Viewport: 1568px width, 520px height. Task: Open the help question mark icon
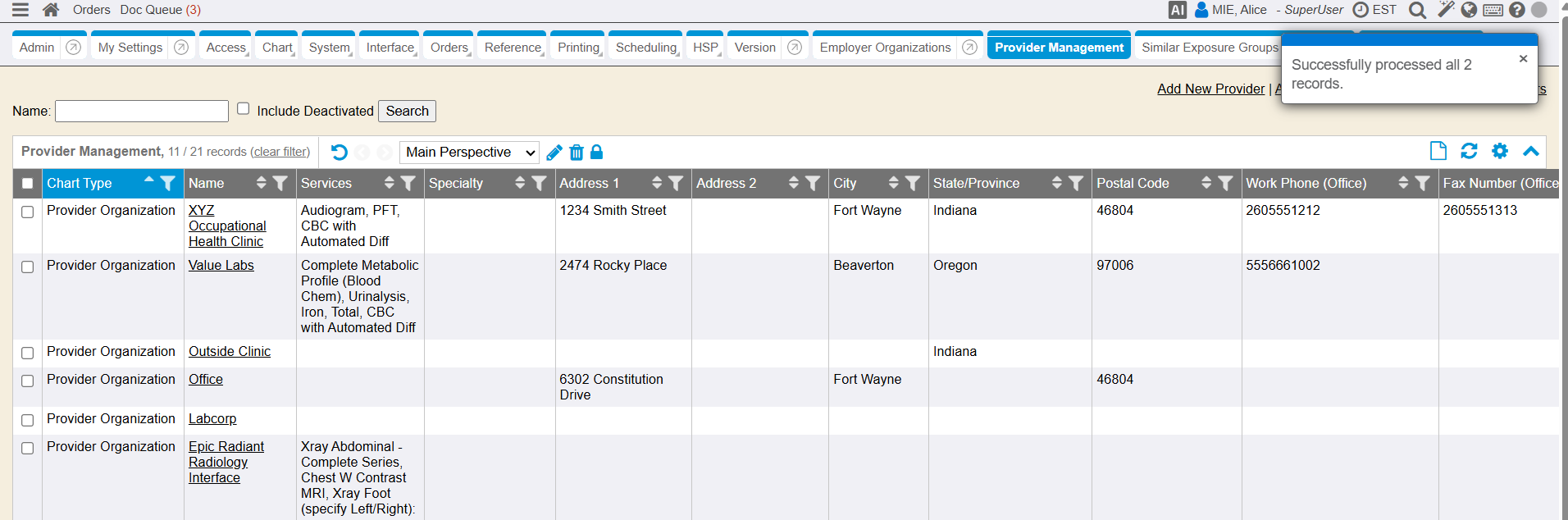tap(1517, 10)
